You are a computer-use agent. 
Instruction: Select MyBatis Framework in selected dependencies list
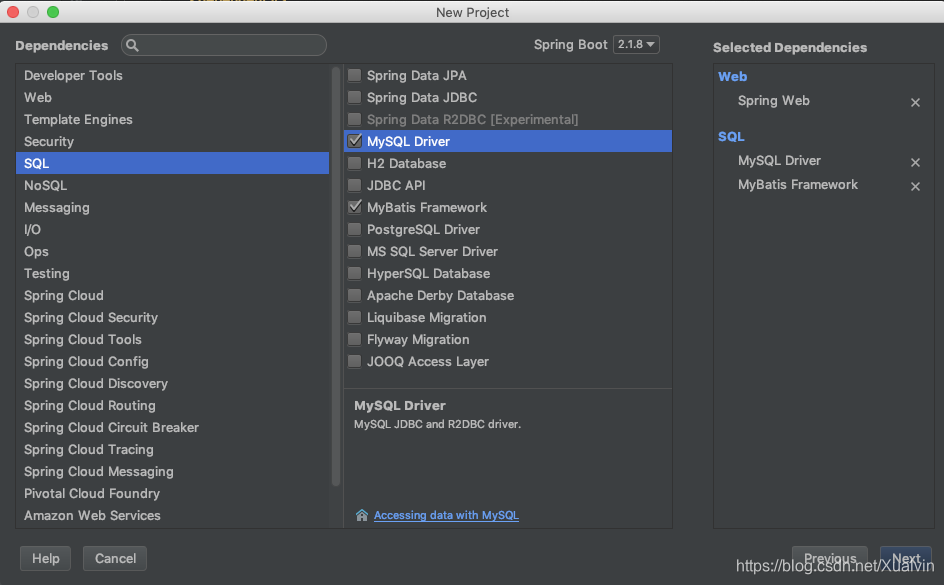798,185
